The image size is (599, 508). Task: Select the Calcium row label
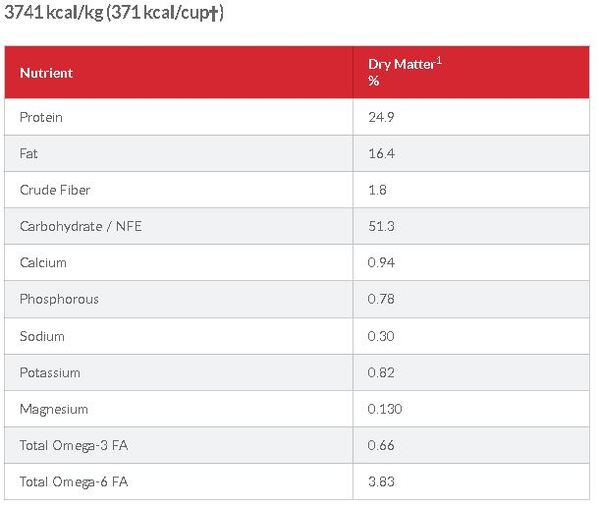click(43, 263)
